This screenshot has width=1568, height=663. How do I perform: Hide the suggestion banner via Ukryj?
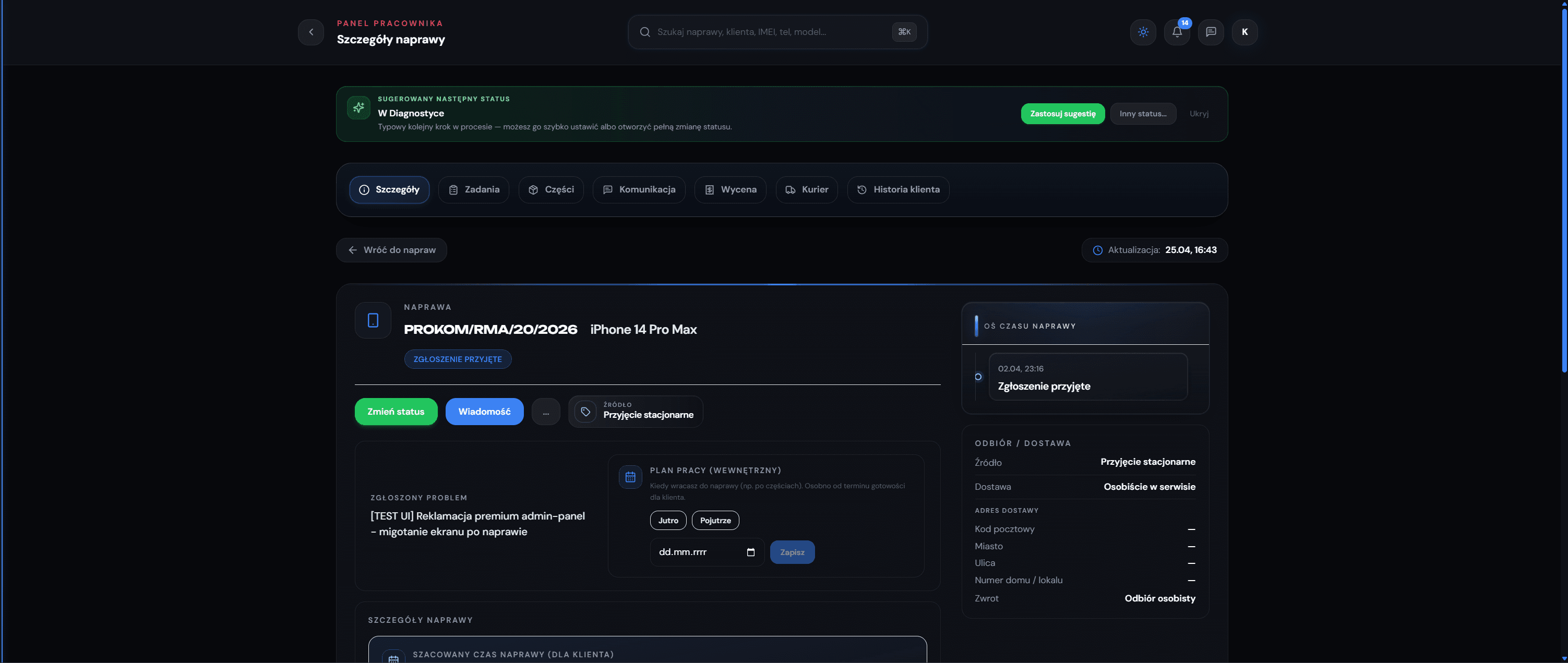(x=1199, y=114)
